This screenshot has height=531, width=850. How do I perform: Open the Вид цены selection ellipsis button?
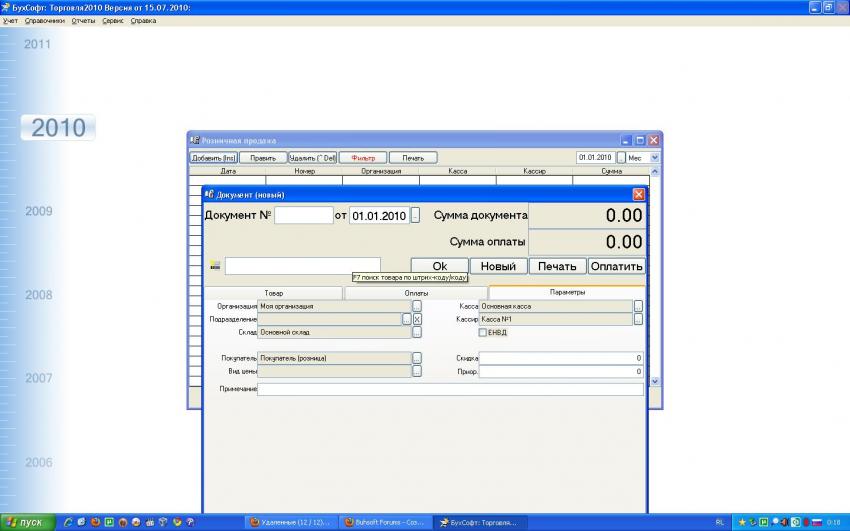417,371
